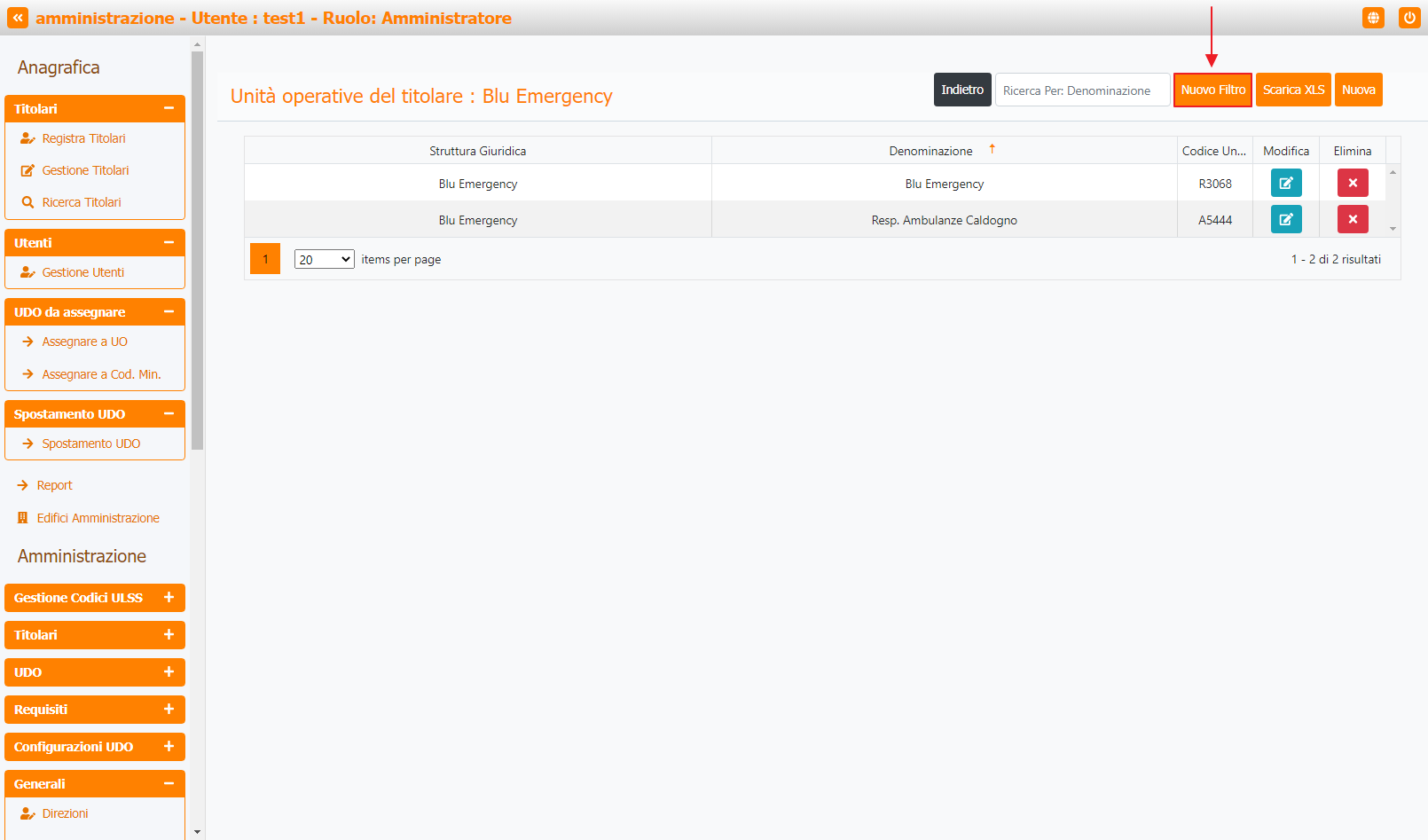The width and height of the screenshot is (1428, 840).
Task: Click arrow icon beside Spostamento UDO link
Action: [x=27, y=444]
